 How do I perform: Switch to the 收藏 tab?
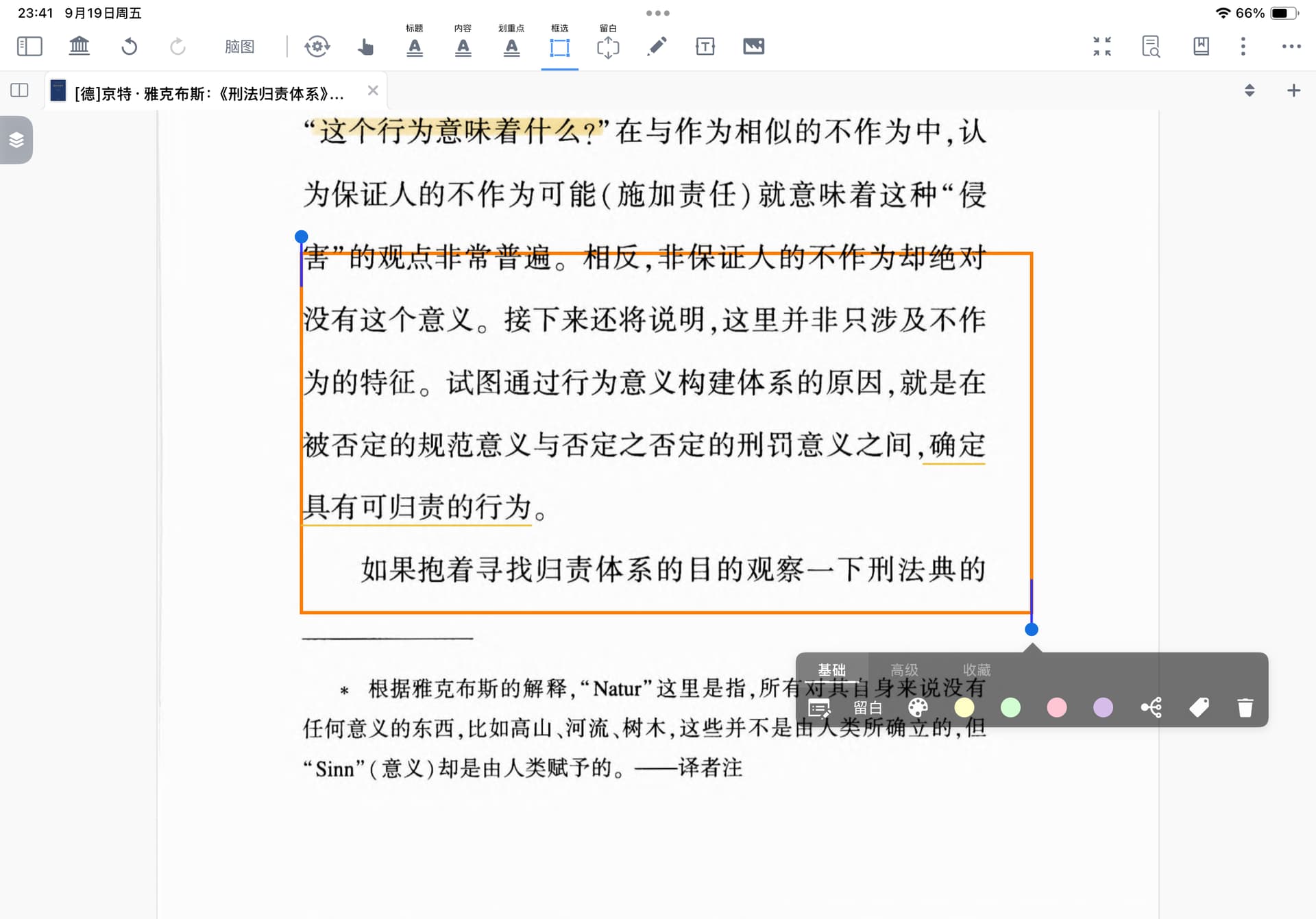(976, 670)
